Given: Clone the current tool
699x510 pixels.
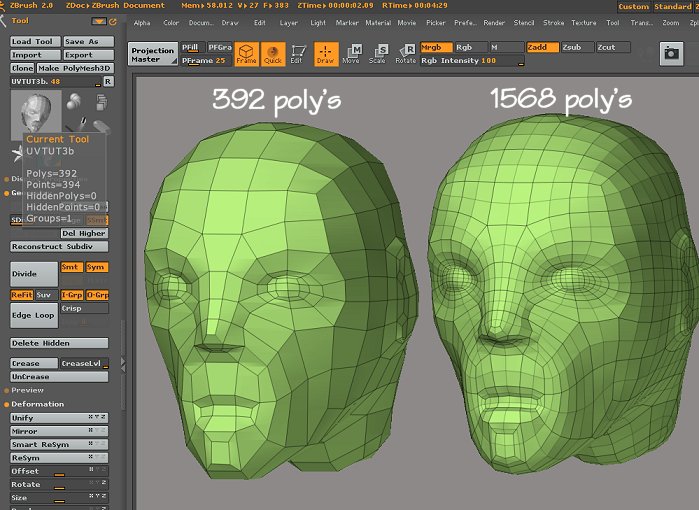Looking at the screenshot, I should (22, 68).
